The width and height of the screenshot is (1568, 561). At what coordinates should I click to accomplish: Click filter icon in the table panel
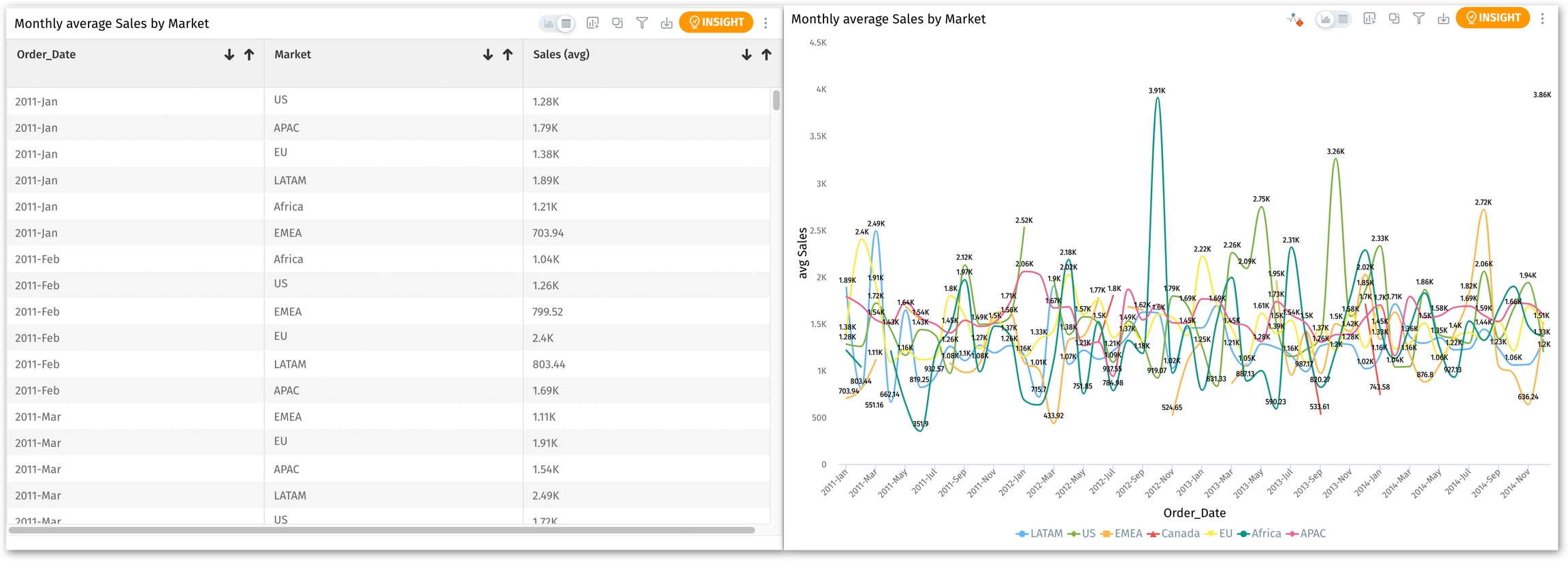pos(641,23)
